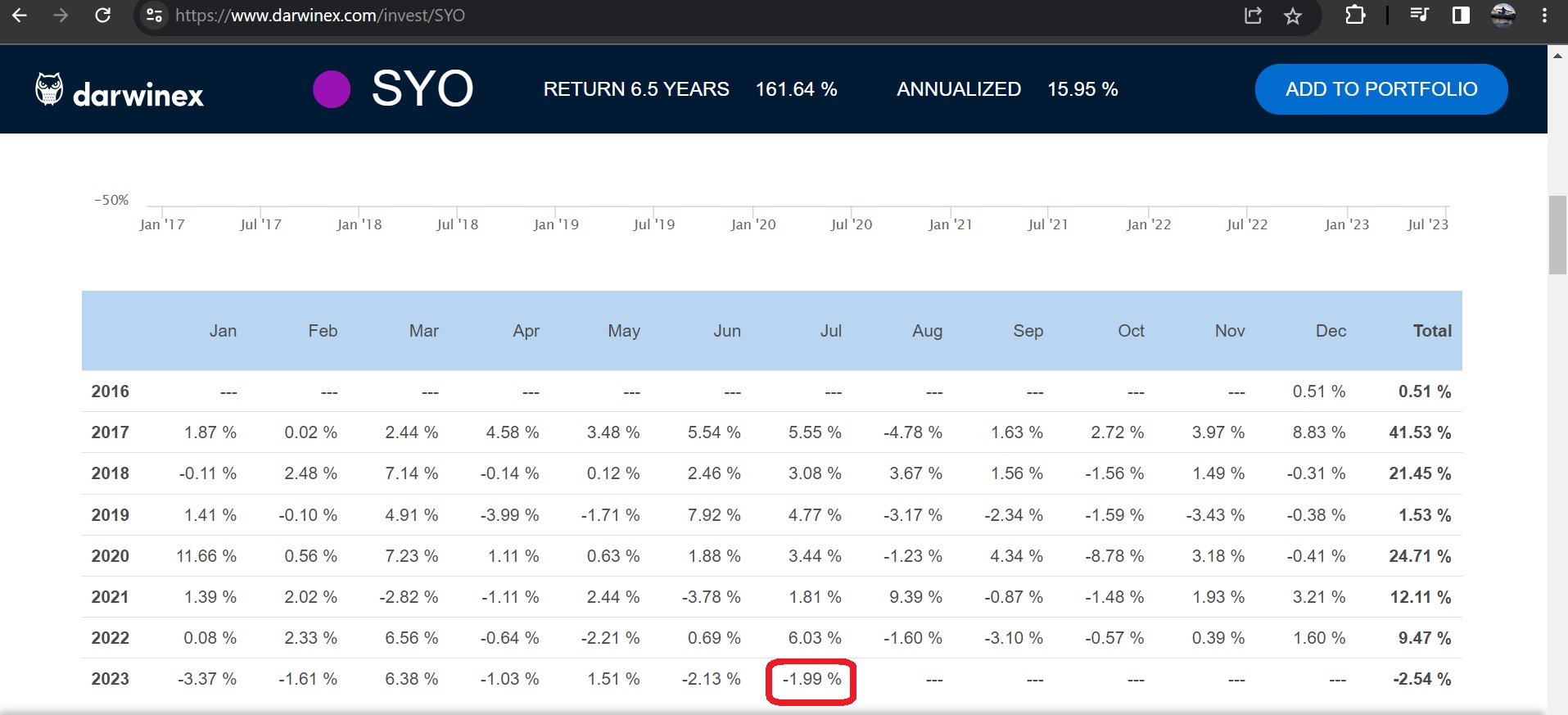The height and width of the screenshot is (715, 1568).
Task: Bookmark this page with the star icon
Action: (x=1293, y=16)
